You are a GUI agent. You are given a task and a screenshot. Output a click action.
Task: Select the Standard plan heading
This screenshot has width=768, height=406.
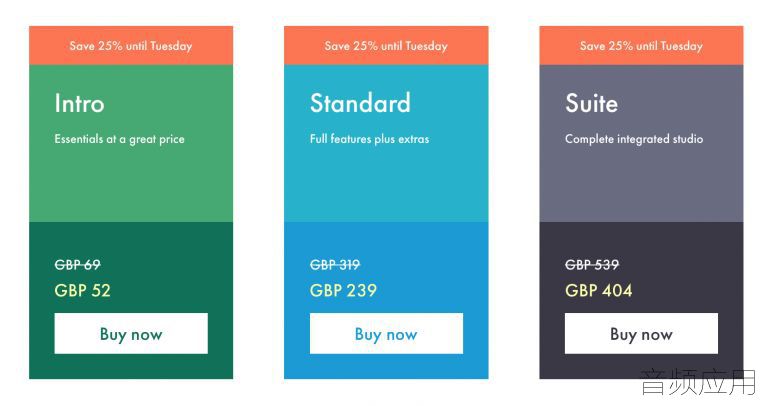coord(360,103)
